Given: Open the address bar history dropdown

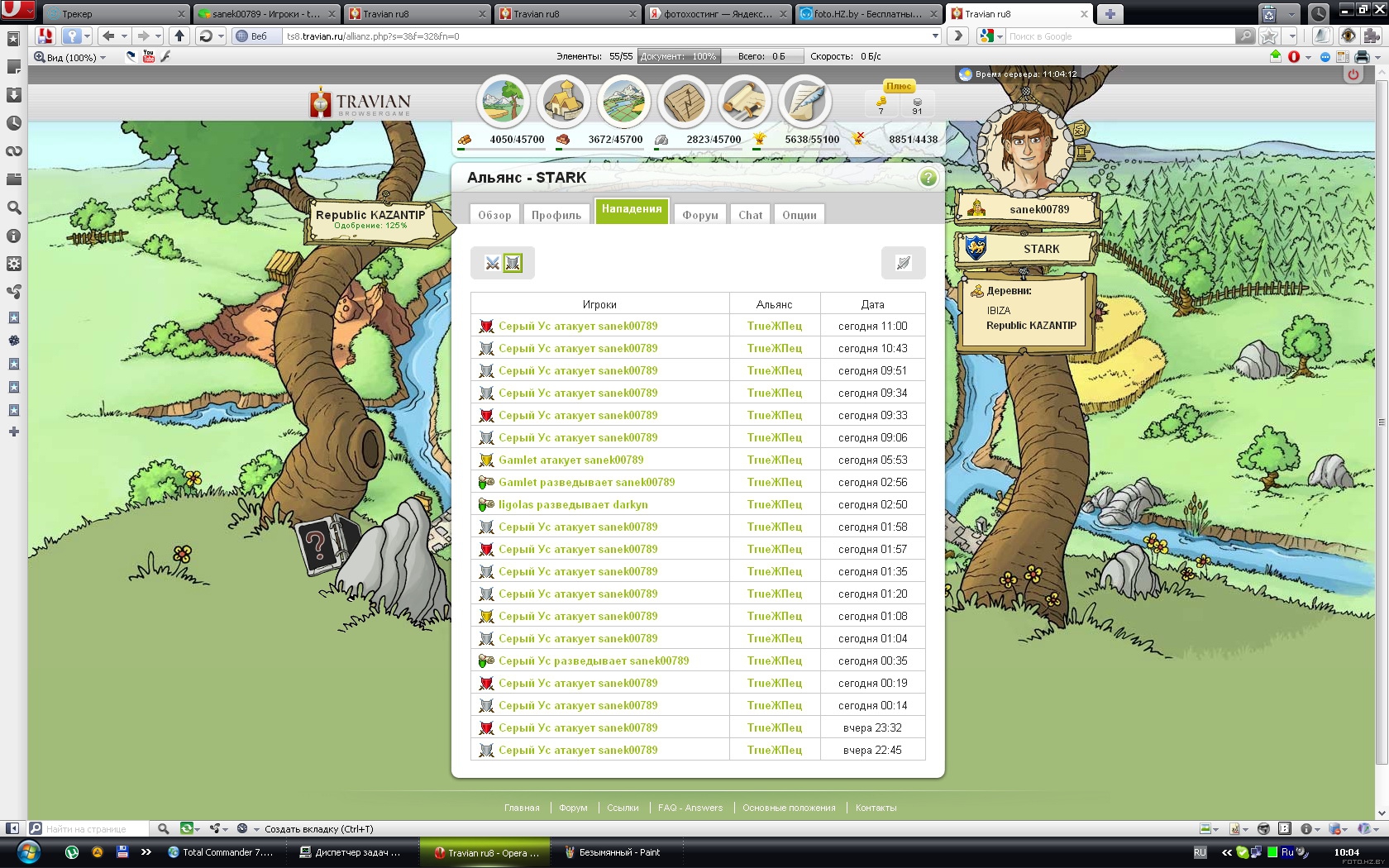Looking at the screenshot, I should click(x=935, y=36).
